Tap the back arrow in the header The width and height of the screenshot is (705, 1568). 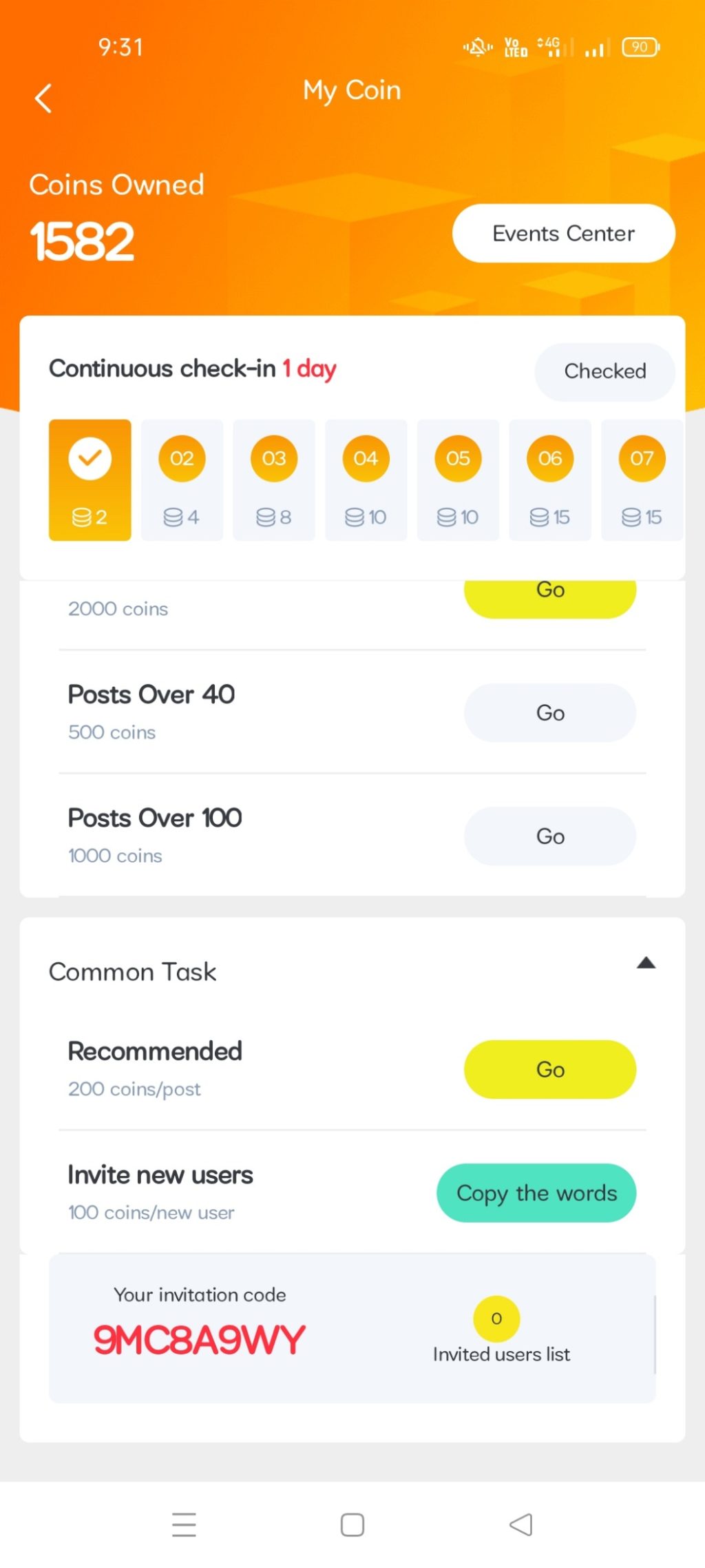point(43,98)
